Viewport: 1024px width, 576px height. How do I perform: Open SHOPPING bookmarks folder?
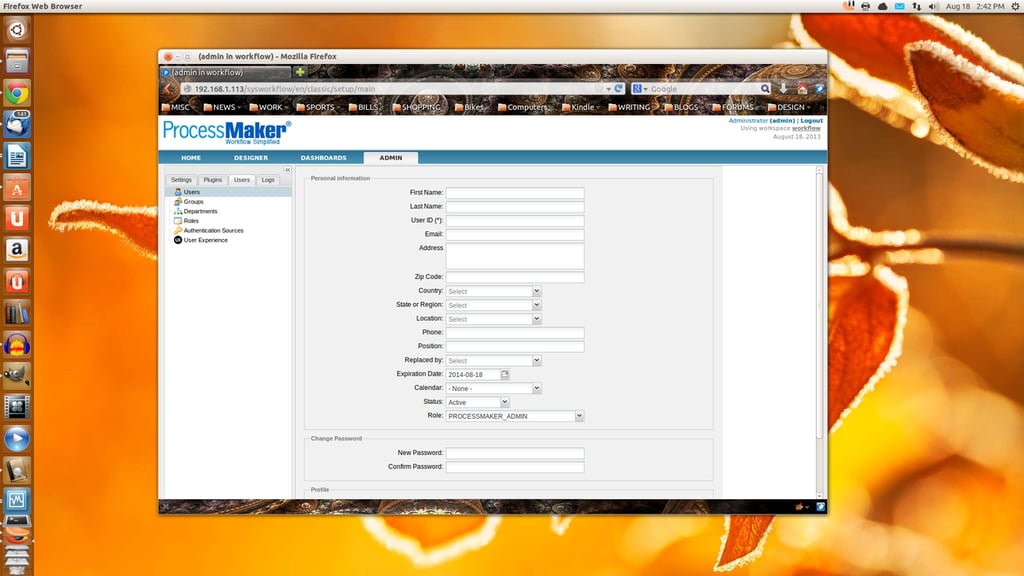[x=417, y=107]
